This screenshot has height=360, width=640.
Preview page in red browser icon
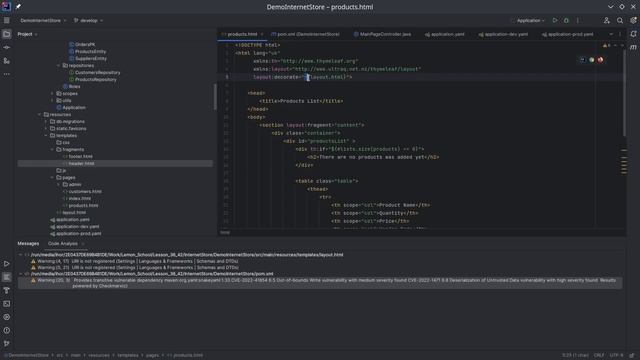(600, 60)
